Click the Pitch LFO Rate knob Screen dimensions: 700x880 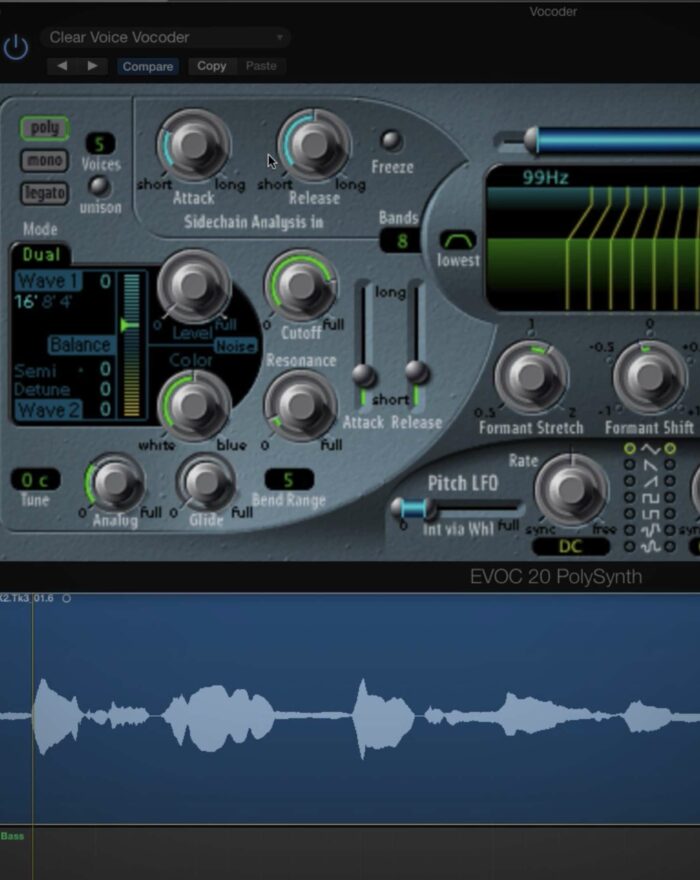570,490
